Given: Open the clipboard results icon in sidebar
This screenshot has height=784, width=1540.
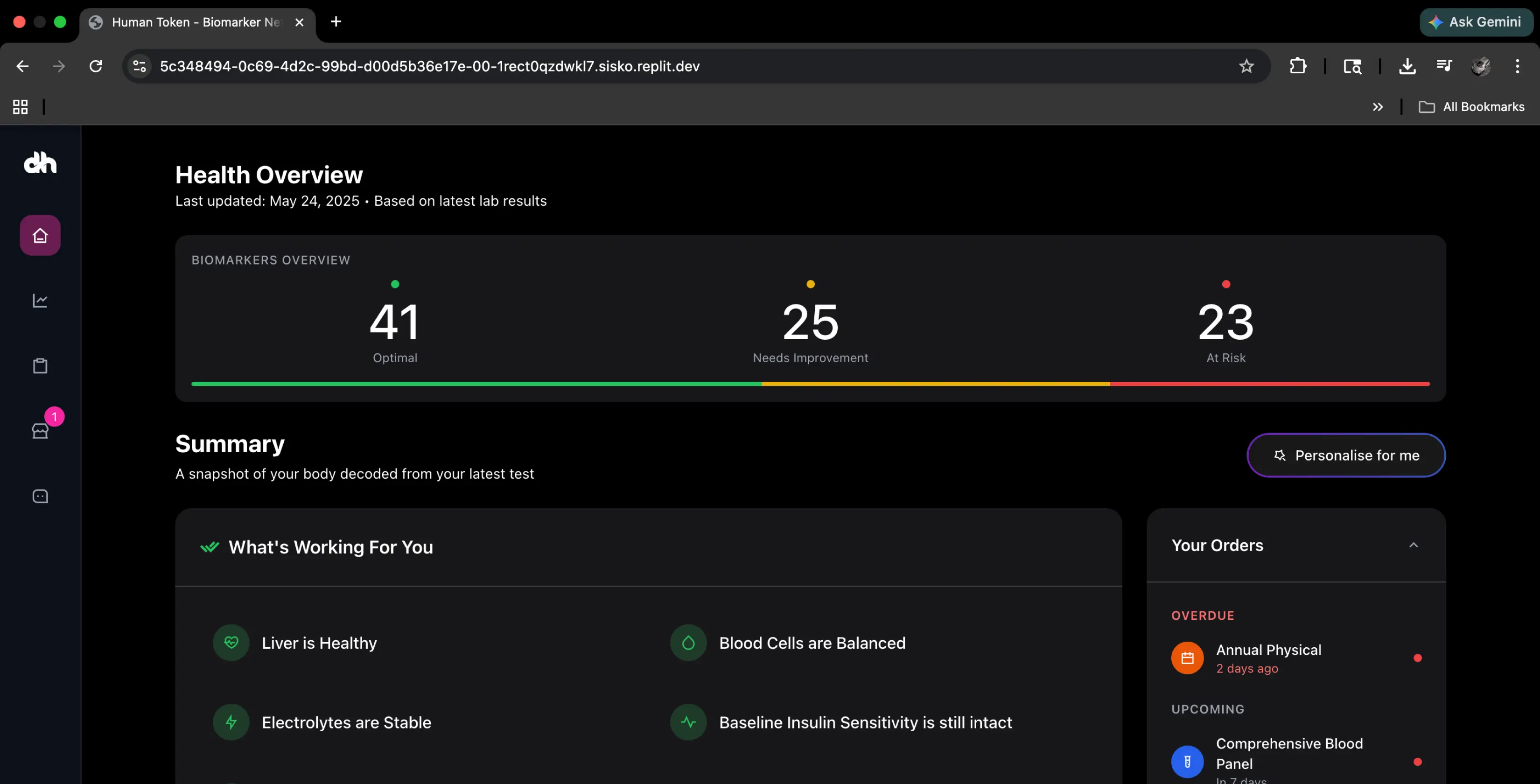Looking at the screenshot, I should (40, 365).
